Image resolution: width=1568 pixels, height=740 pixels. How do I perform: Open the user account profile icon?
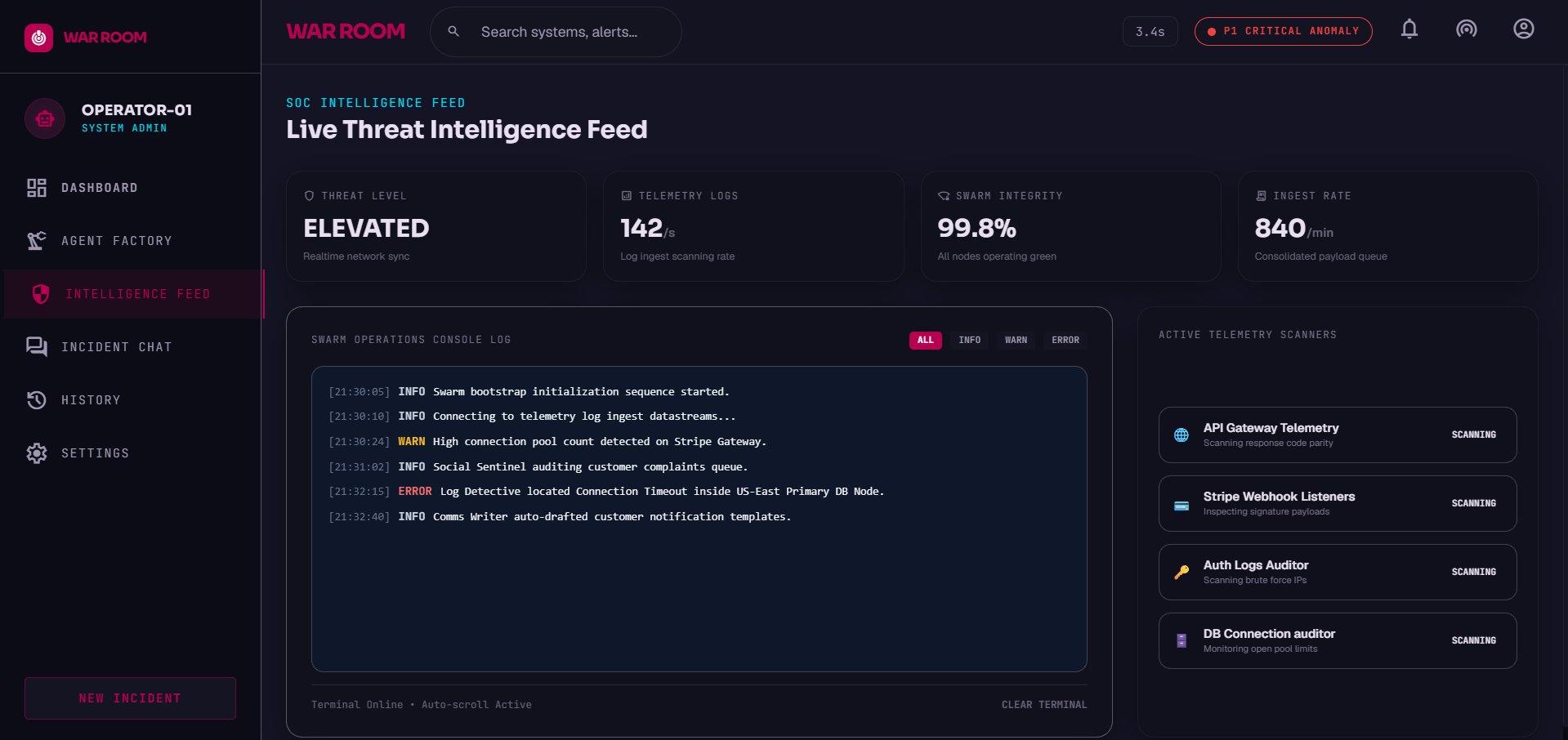pos(1524,29)
